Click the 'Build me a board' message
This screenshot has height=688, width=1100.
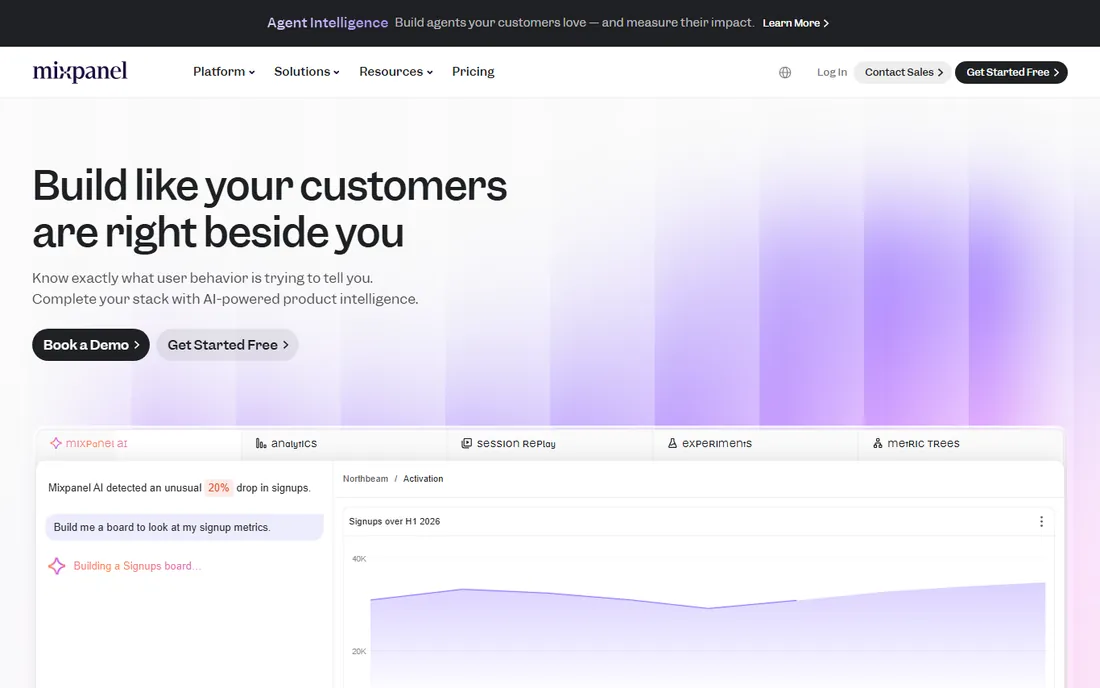(185, 527)
